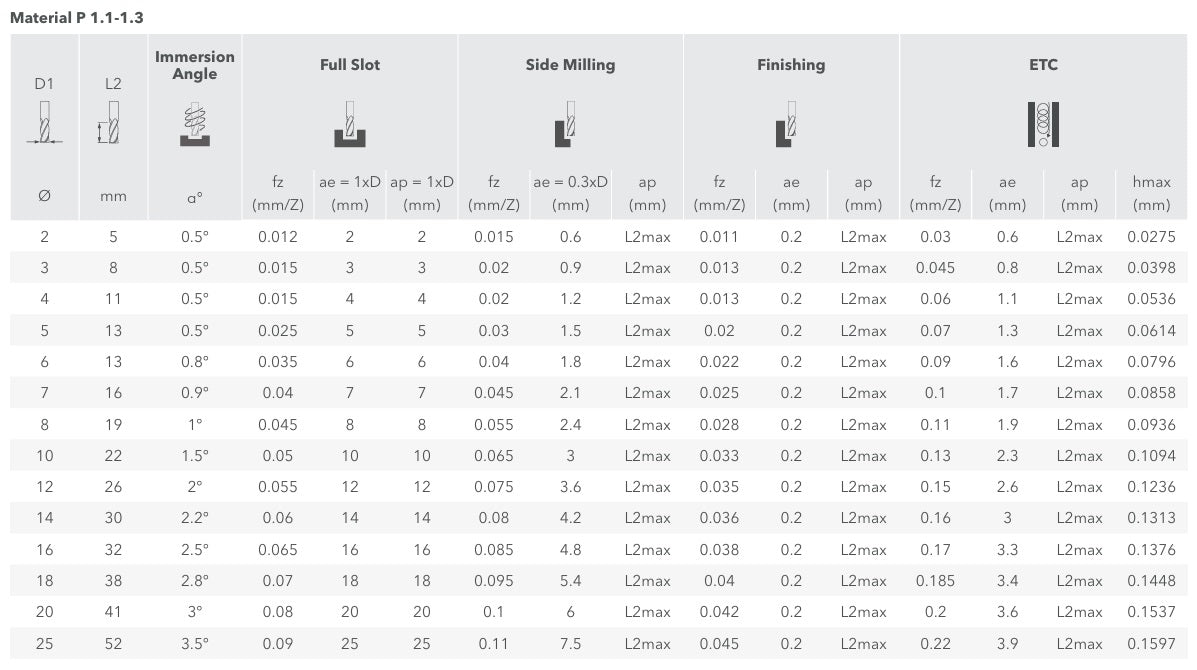This screenshot has height=670, width=1197.
Task: Click the Finishing operation icon
Action: coord(786,124)
